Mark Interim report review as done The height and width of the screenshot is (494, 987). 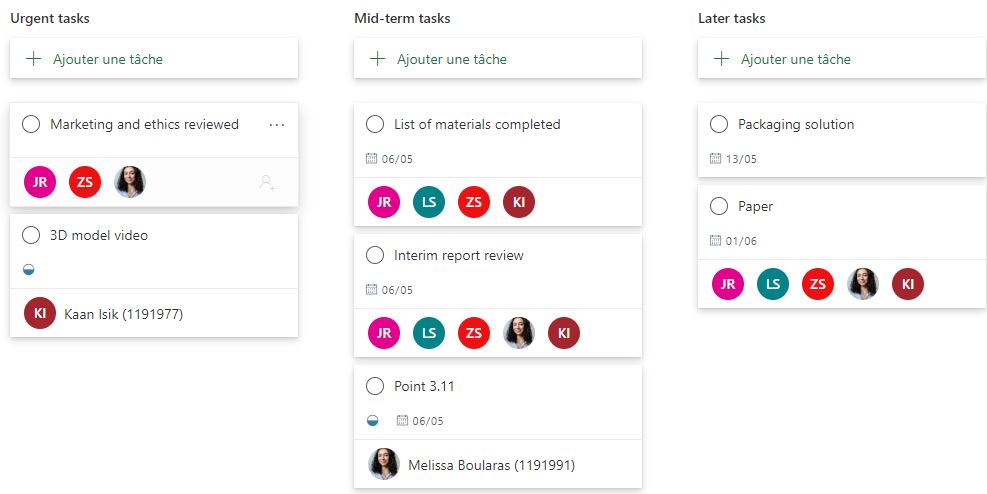(x=375, y=255)
